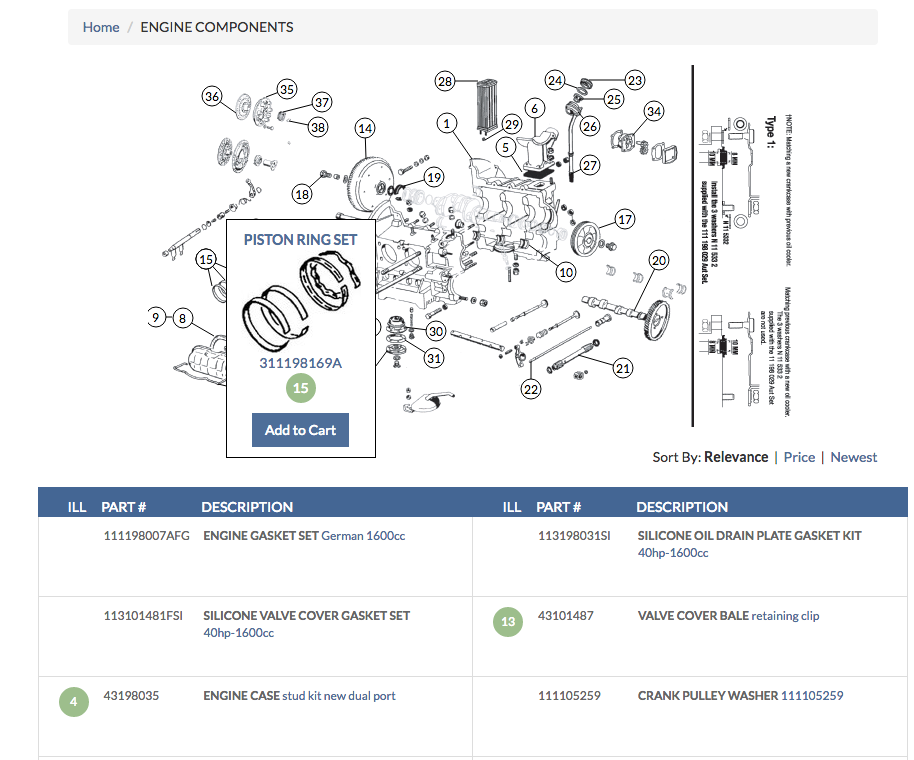Sort the parts list by Newest

[853, 457]
